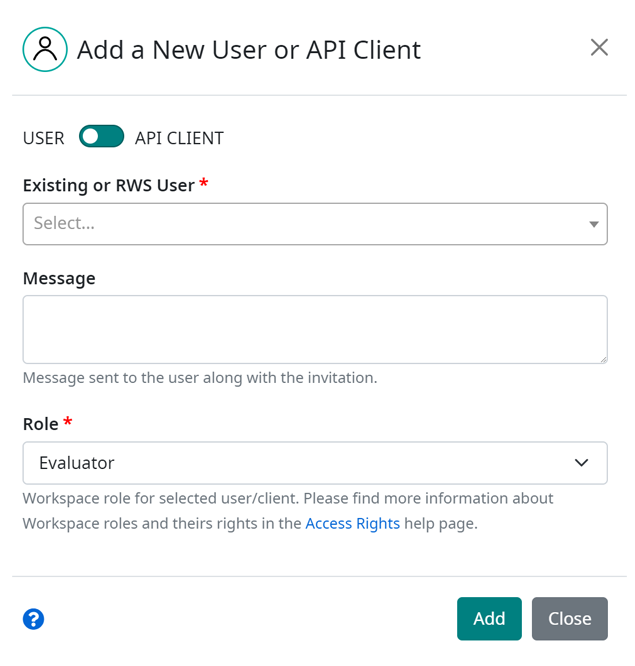Click the Message field label

tap(59, 279)
